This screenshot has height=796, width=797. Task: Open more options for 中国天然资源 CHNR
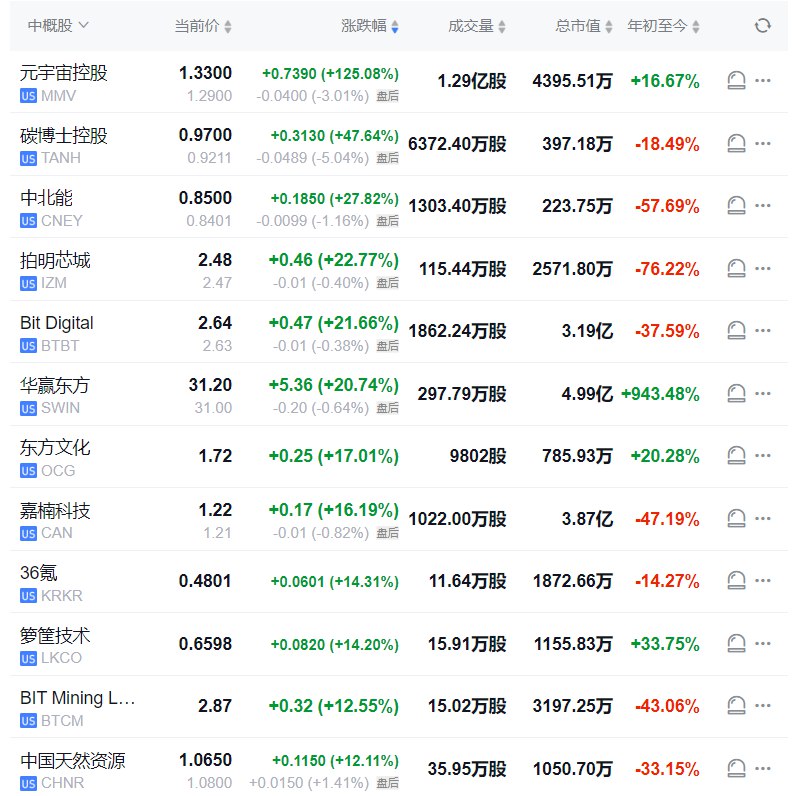point(762,769)
